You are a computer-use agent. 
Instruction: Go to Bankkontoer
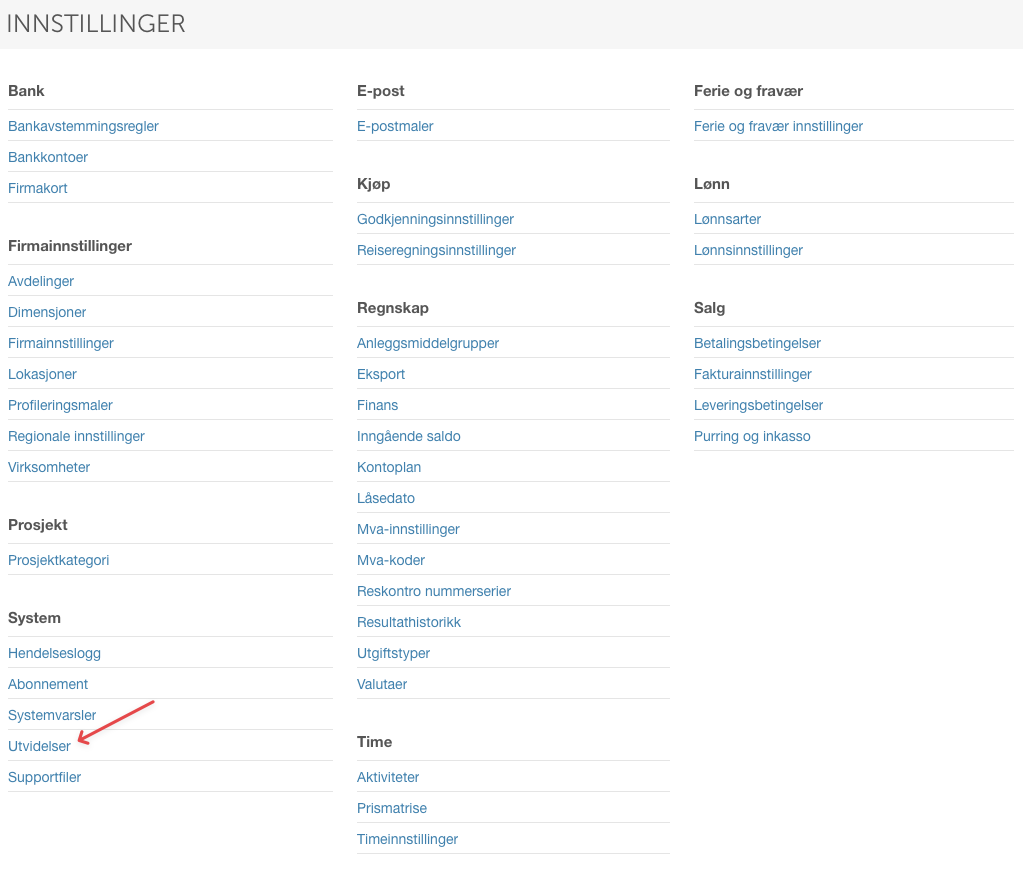[48, 157]
